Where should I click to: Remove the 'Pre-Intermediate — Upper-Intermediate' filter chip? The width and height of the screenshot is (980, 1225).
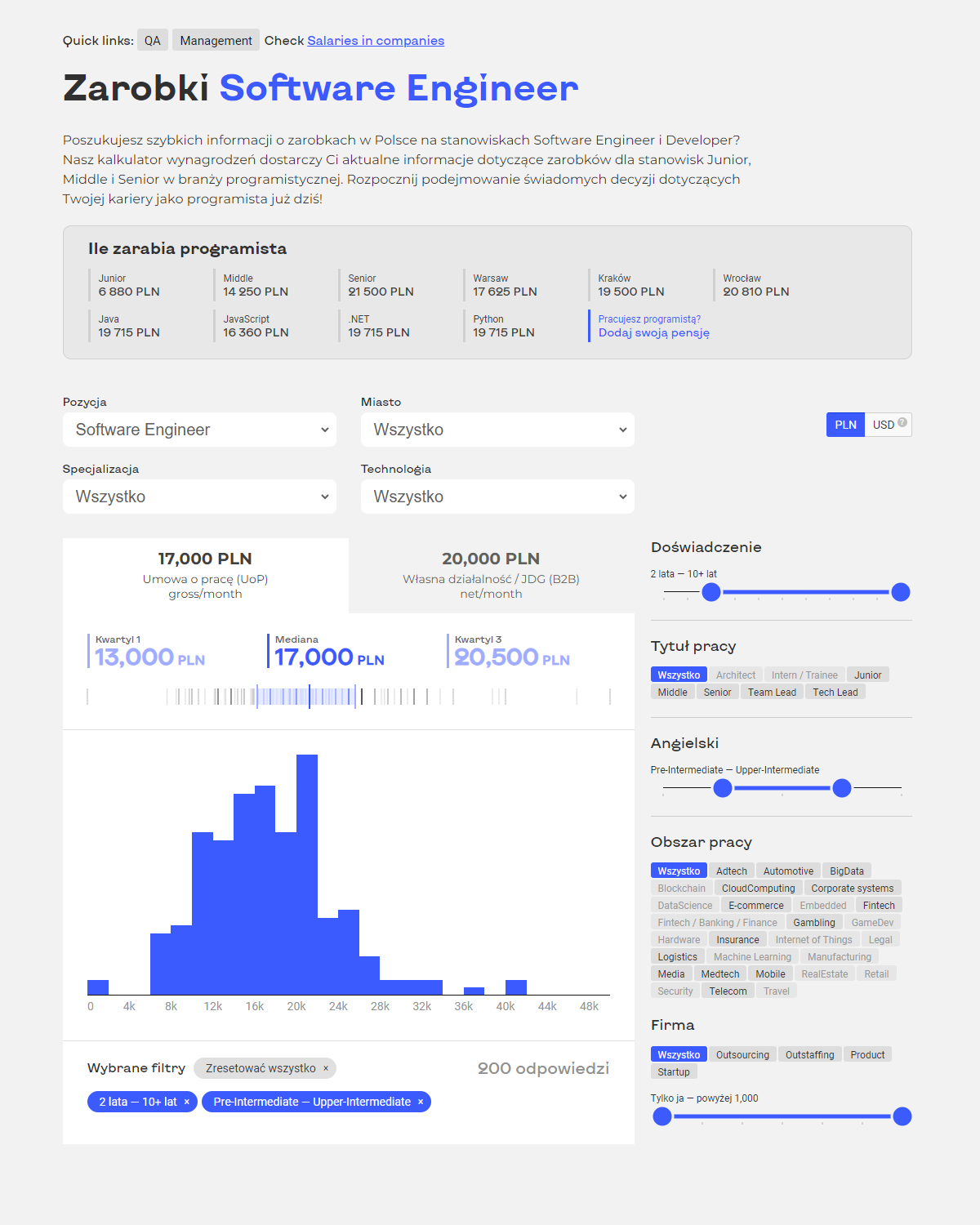pyautogui.click(x=420, y=1102)
